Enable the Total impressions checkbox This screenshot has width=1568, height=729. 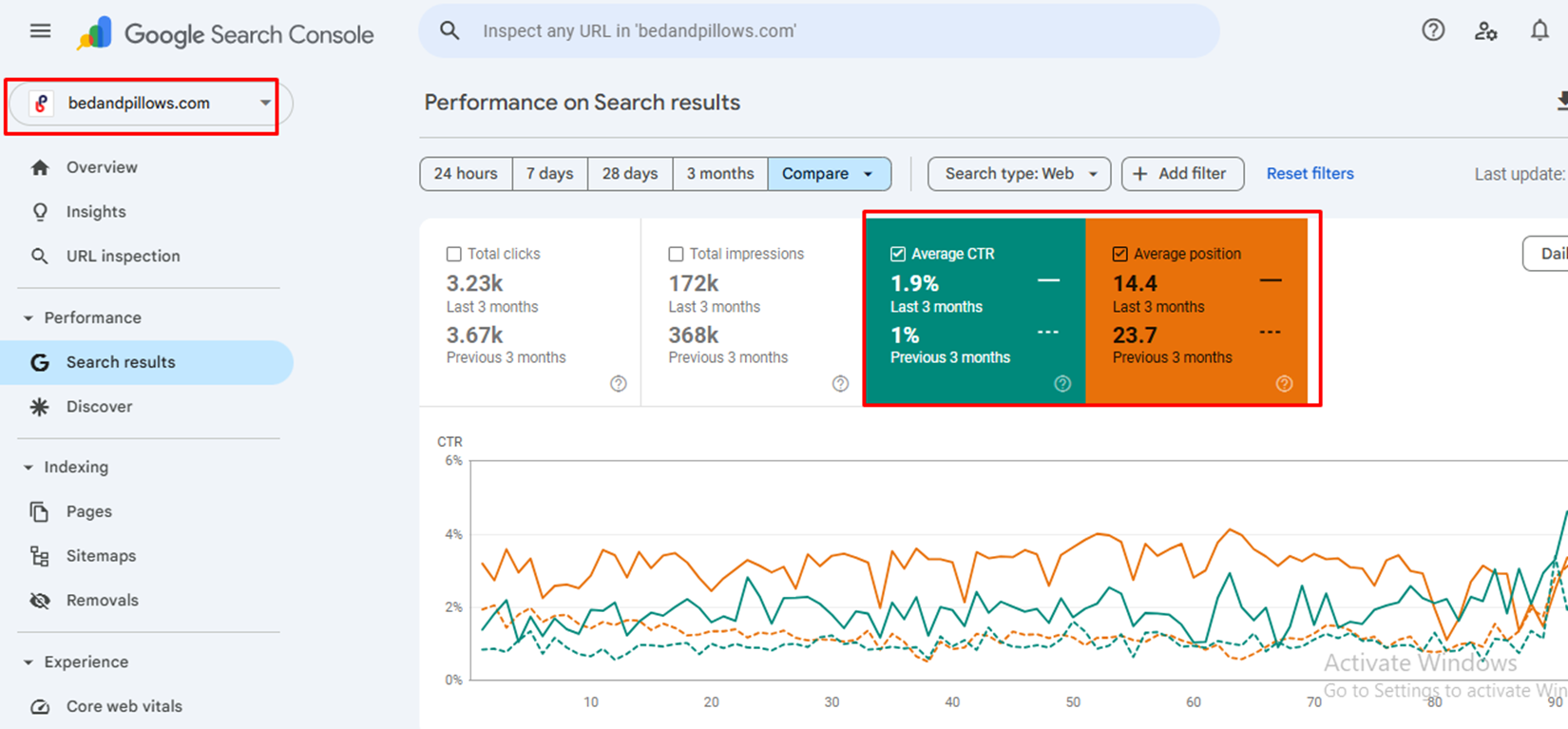coord(676,254)
